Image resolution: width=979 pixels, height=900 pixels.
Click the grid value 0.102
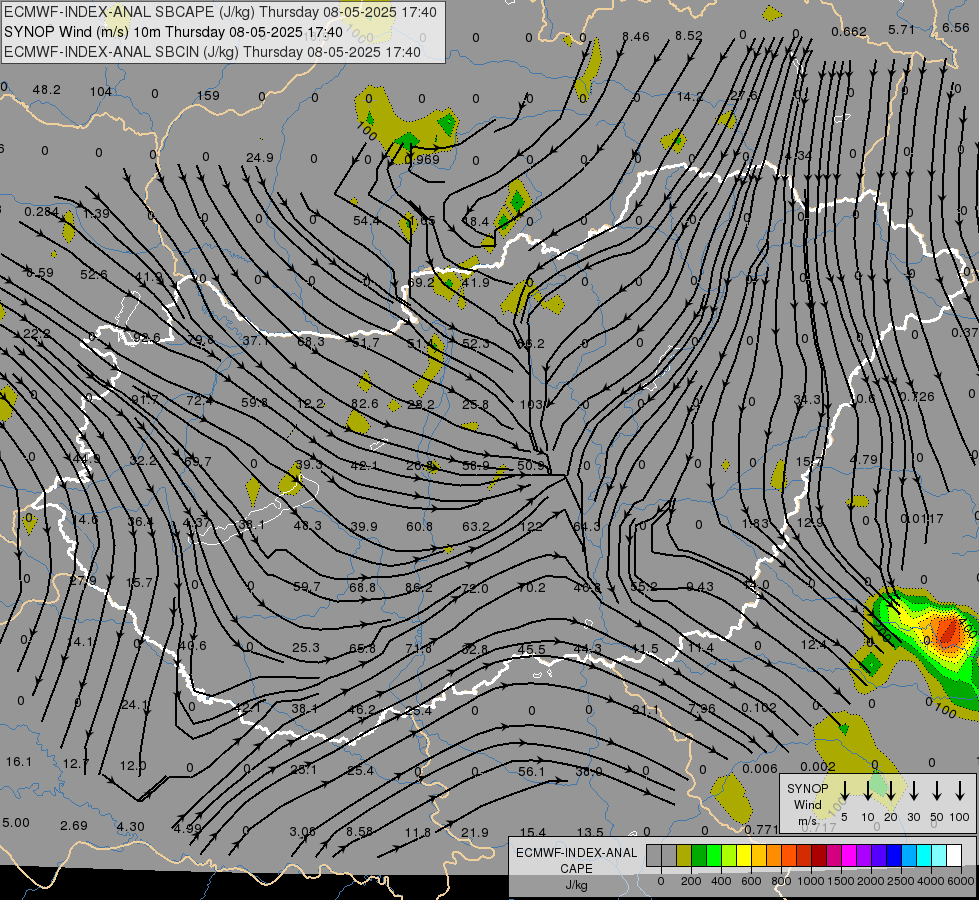click(759, 708)
